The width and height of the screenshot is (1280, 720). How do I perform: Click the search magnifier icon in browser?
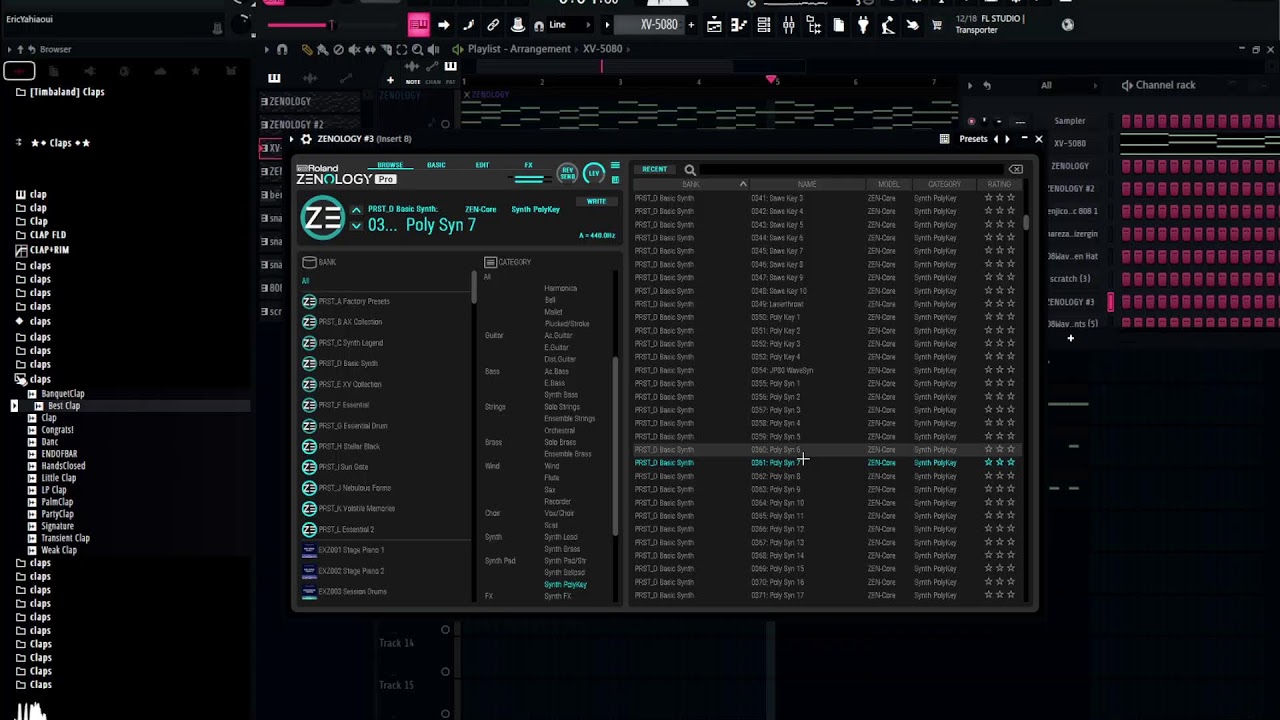(690, 170)
